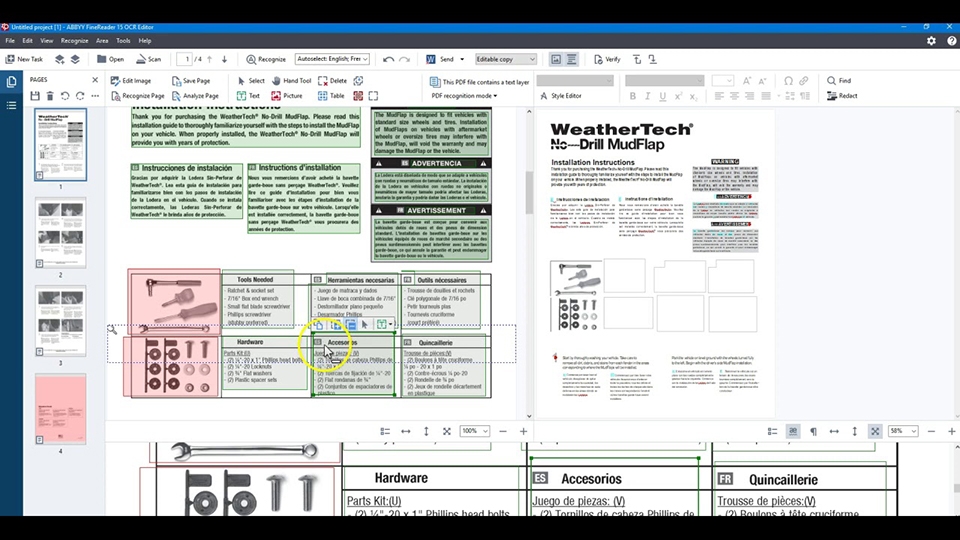Insert a special symbol (Omega)
Viewport: 960px width, 540px height.
click(x=789, y=81)
